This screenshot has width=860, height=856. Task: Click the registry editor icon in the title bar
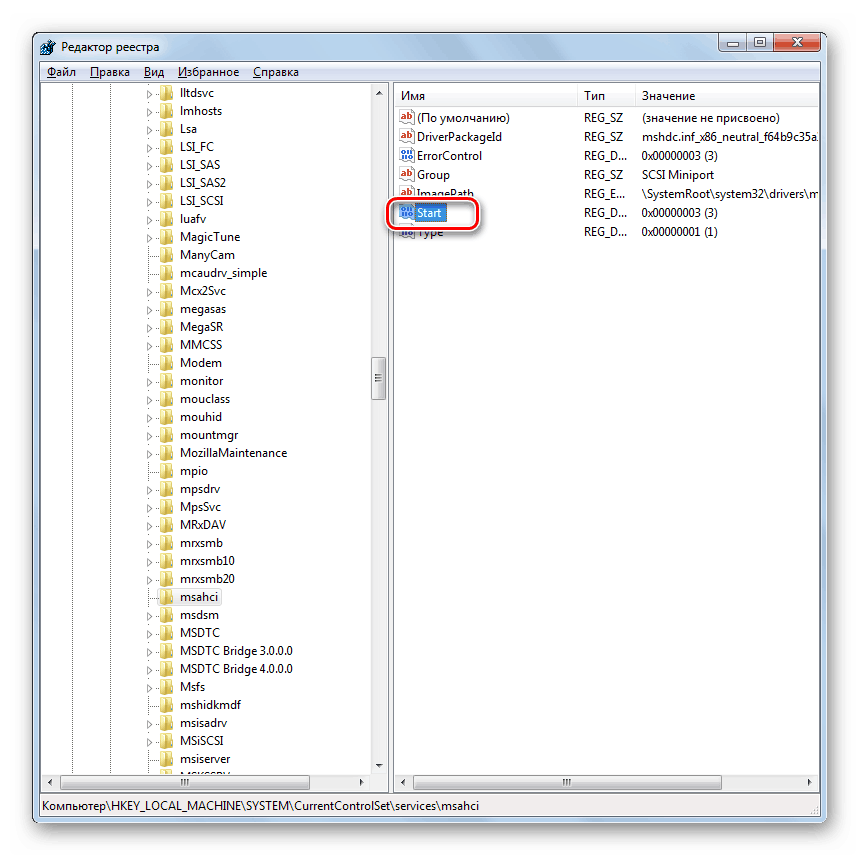click(47, 46)
